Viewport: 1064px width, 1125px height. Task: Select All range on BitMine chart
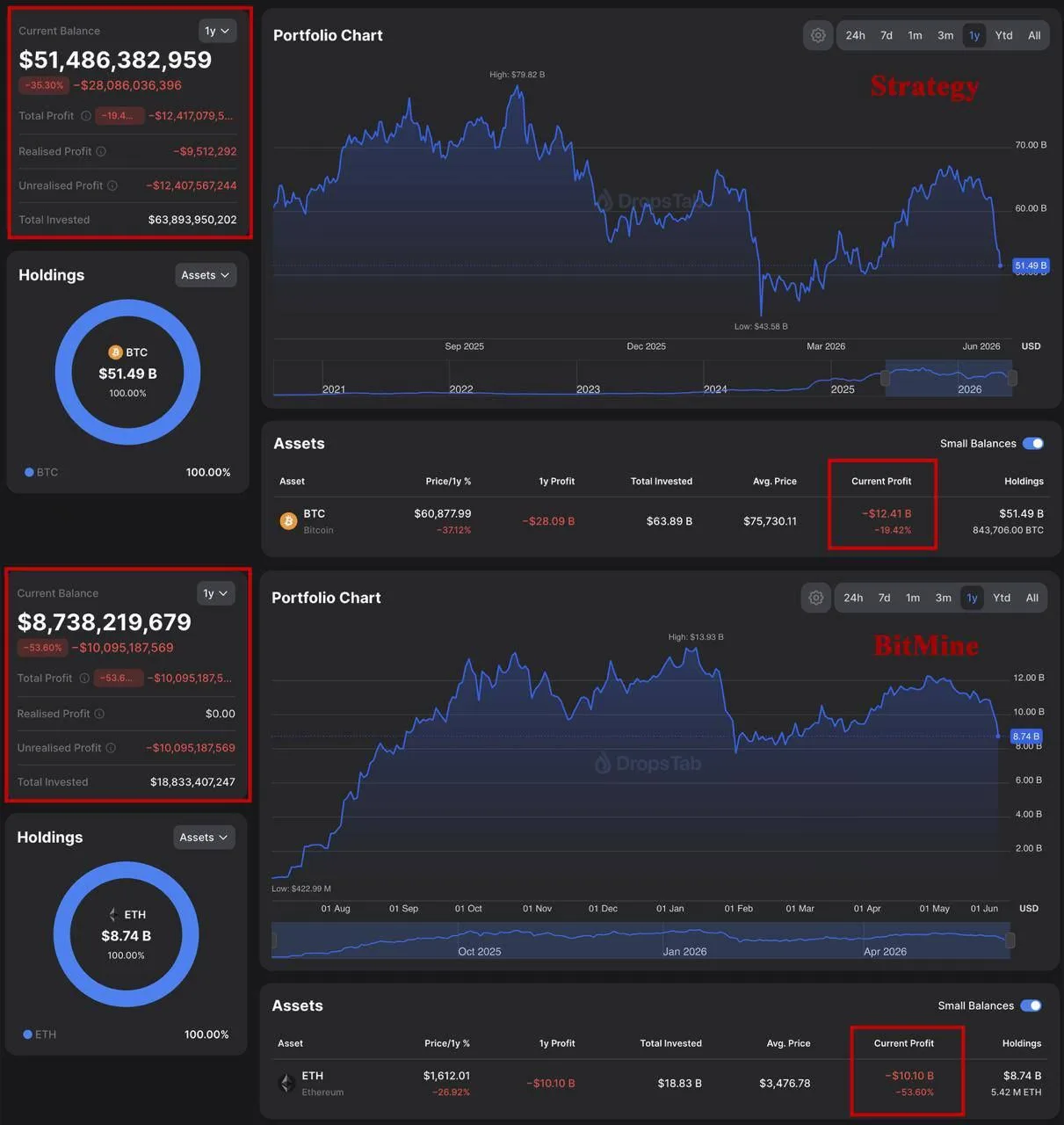pos(1032,598)
